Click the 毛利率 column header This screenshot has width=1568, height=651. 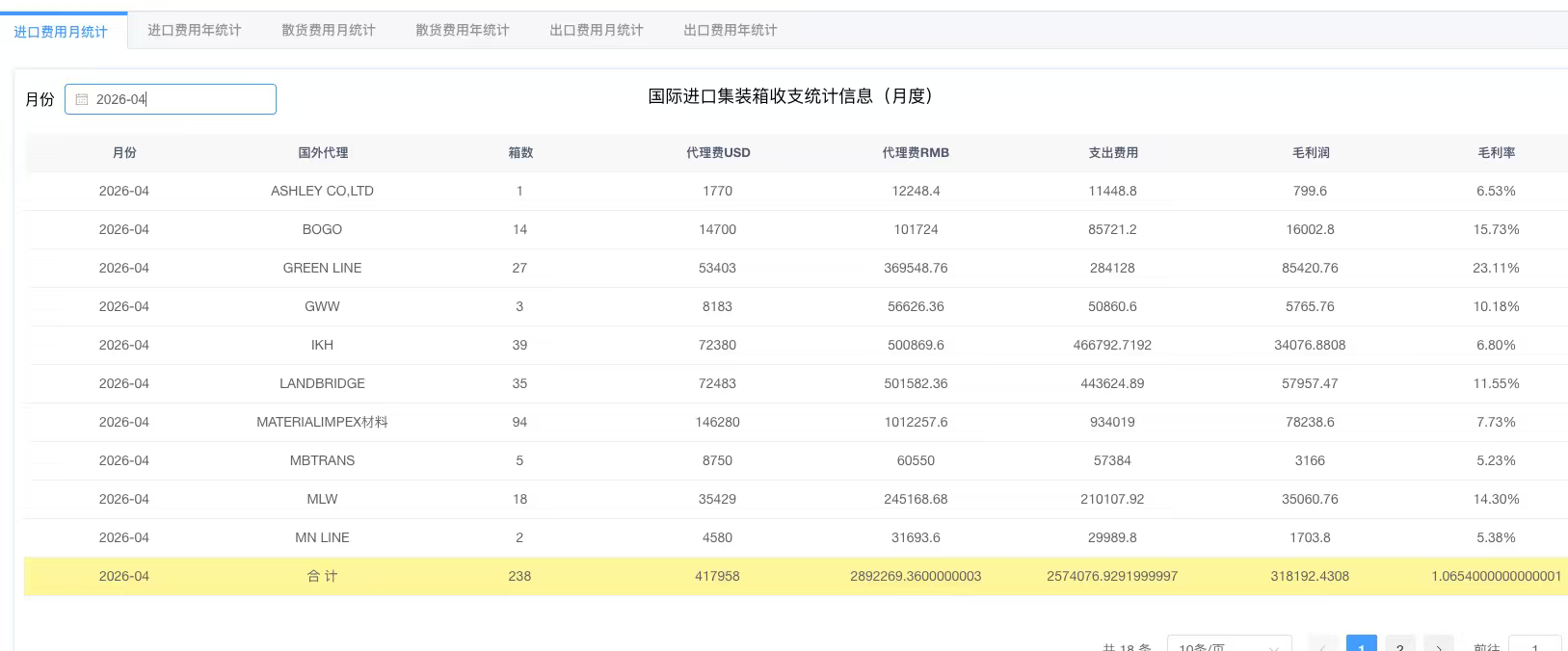(1497, 153)
